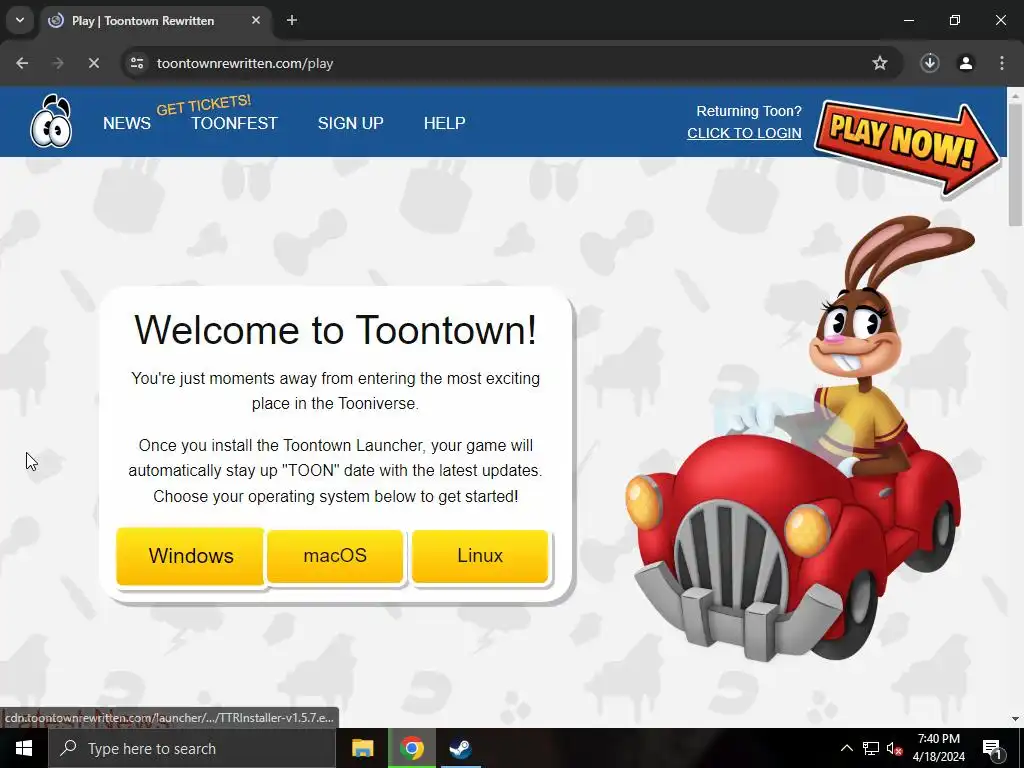
Task: Bookmark this page with the star
Action: click(x=880, y=63)
